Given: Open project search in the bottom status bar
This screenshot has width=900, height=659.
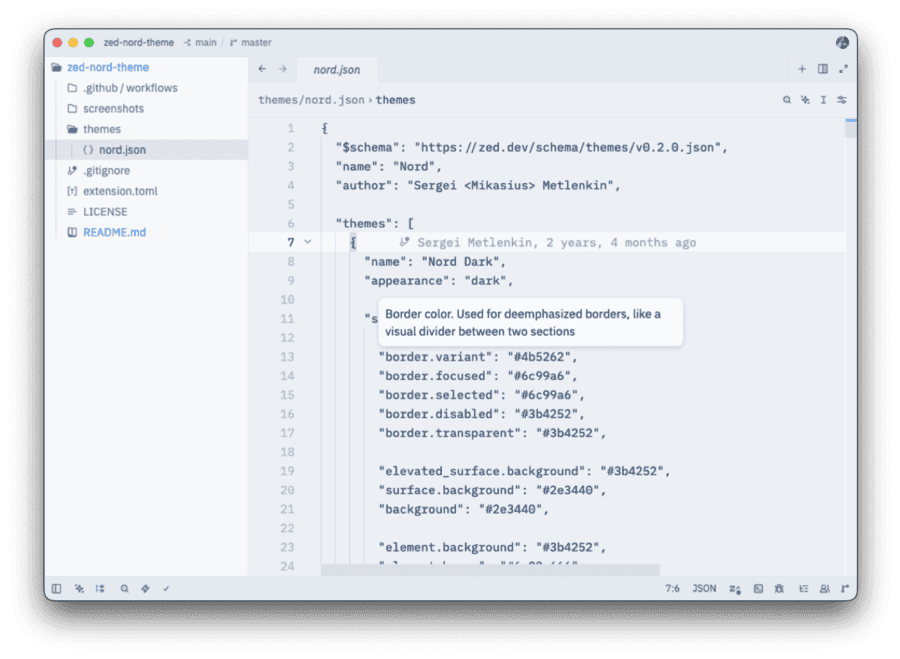Looking at the screenshot, I should point(124,588).
